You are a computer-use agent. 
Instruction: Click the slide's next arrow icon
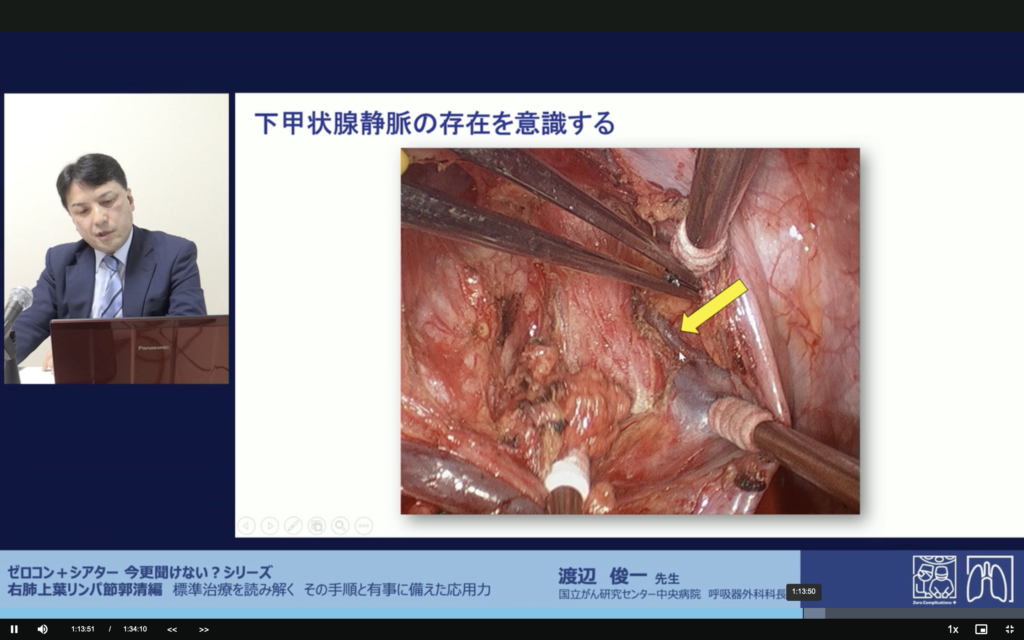[x=270, y=525]
